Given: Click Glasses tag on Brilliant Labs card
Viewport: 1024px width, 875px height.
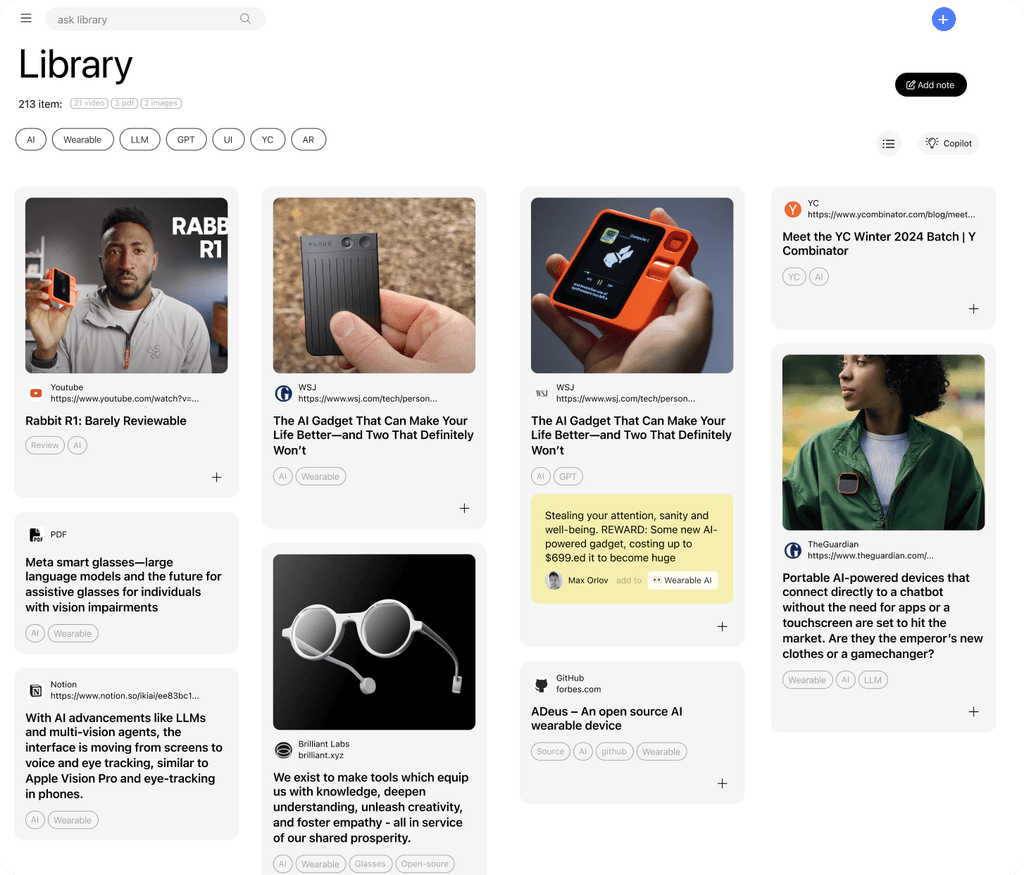Looking at the screenshot, I should click(x=370, y=864).
